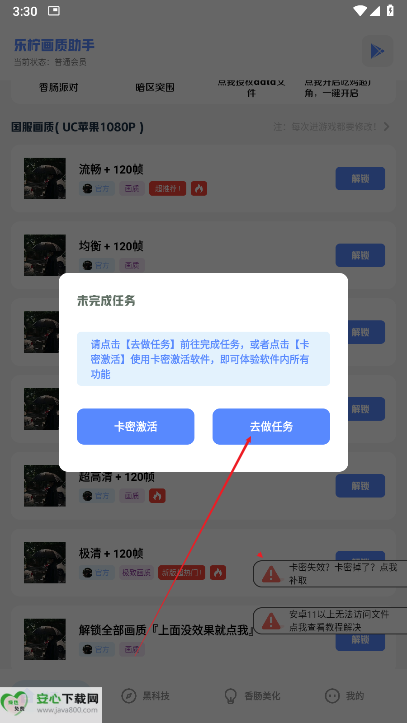Open the thumbnail for 极清 + 120帧
Image resolution: width=407 pixels, height=723 pixels.
tap(45, 563)
